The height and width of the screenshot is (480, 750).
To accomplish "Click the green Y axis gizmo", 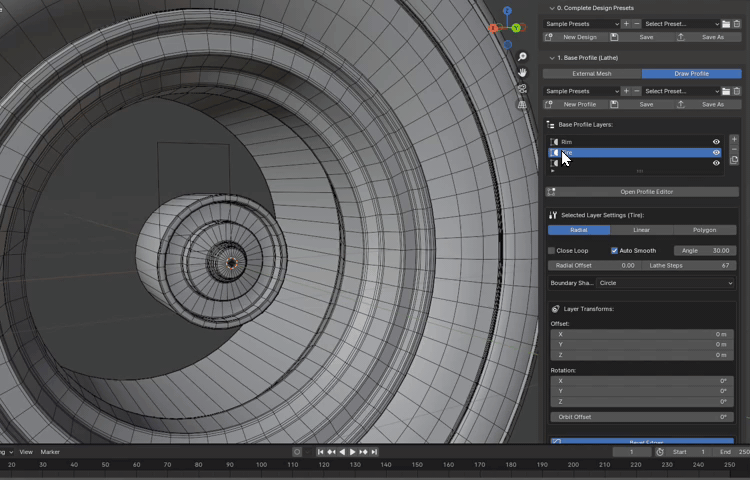I will (x=516, y=28).
